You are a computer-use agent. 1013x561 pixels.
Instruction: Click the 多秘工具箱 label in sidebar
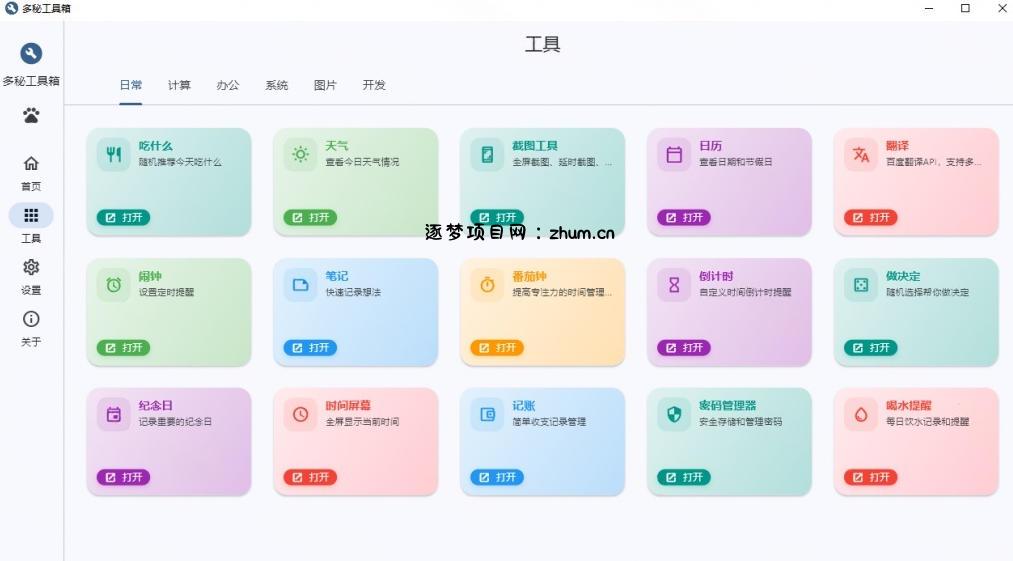point(31,81)
